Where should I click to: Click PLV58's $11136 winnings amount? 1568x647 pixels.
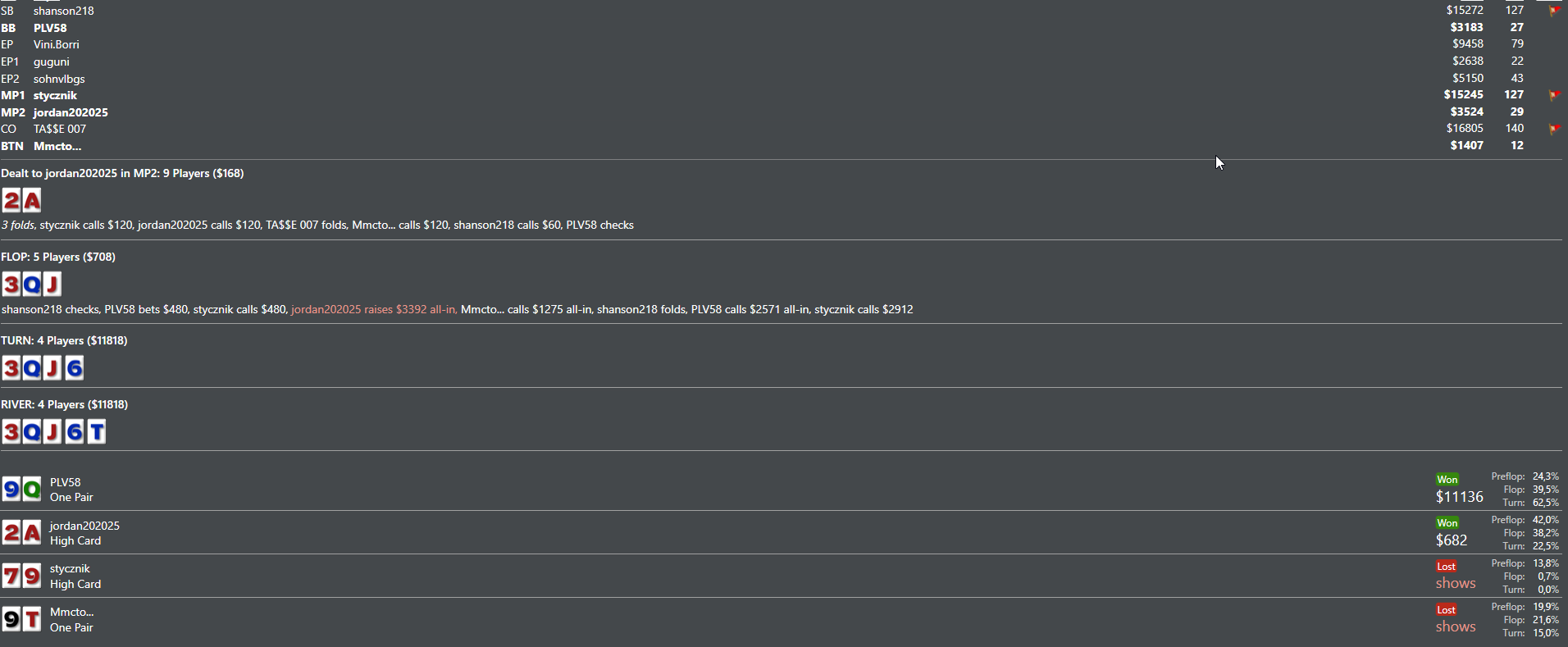1459,497
